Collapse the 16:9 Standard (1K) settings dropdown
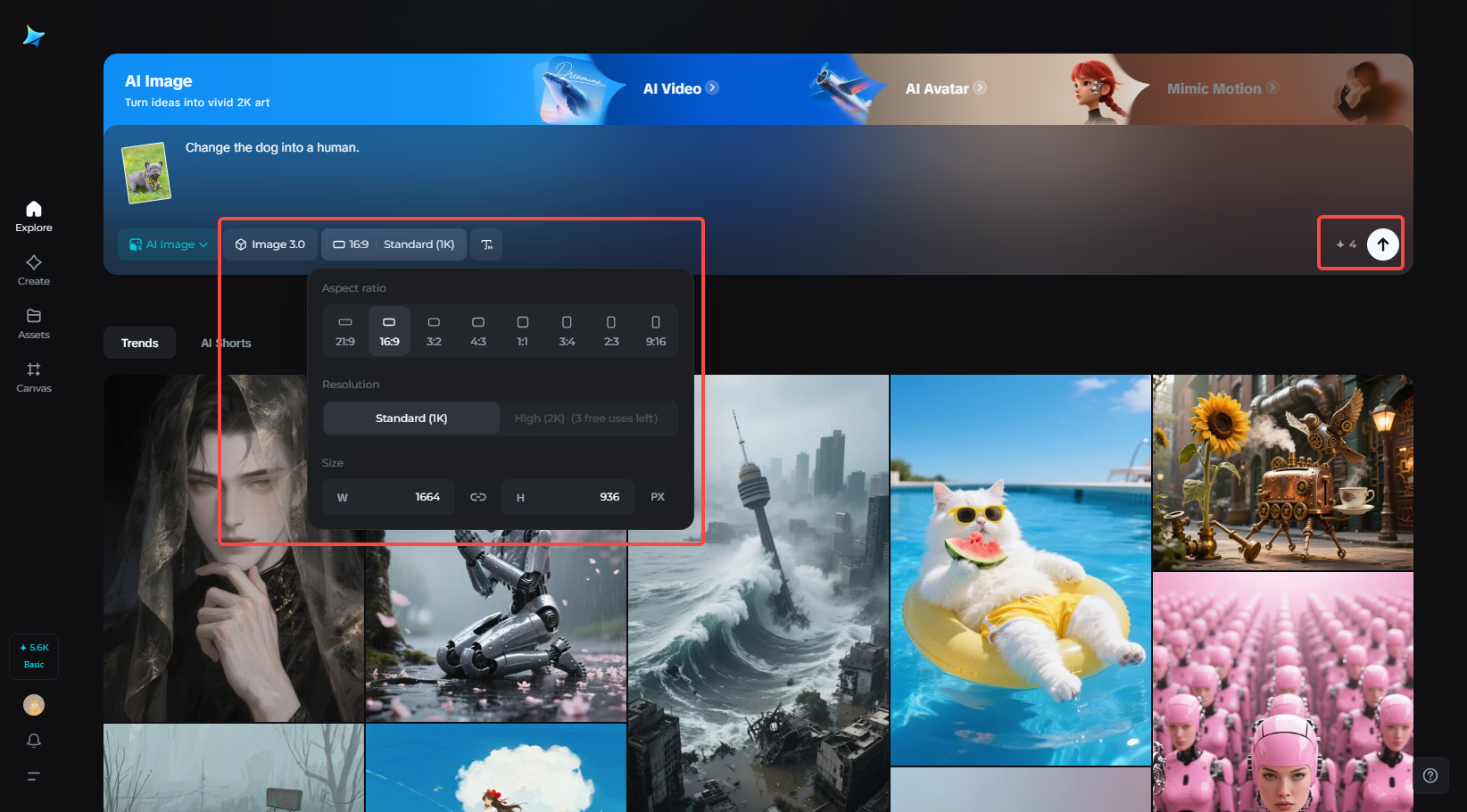Image resolution: width=1467 pixels, height=812 pixels. pyautogui.click(x=394, y=244)
